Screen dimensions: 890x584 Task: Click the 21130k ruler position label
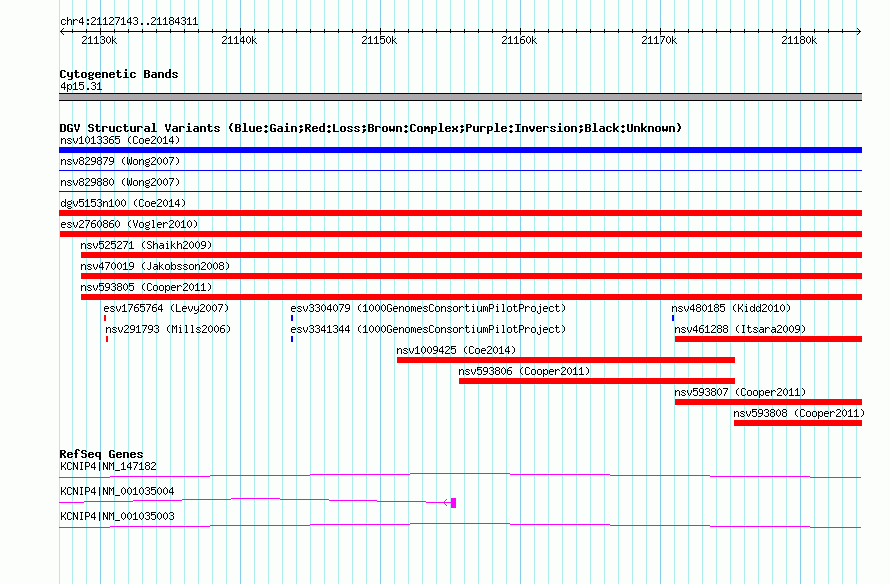99,40
